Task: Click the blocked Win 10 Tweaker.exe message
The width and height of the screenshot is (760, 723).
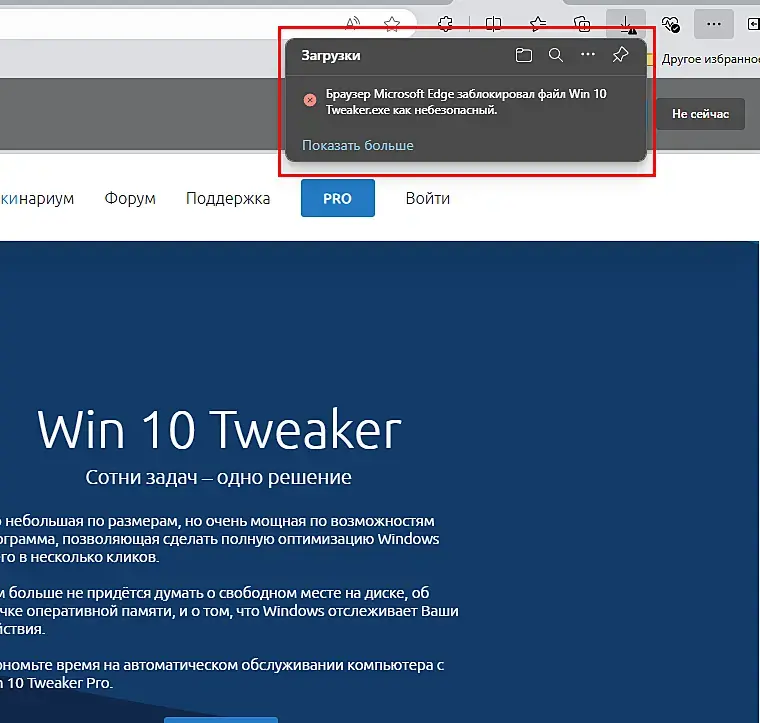Action: 466,102
